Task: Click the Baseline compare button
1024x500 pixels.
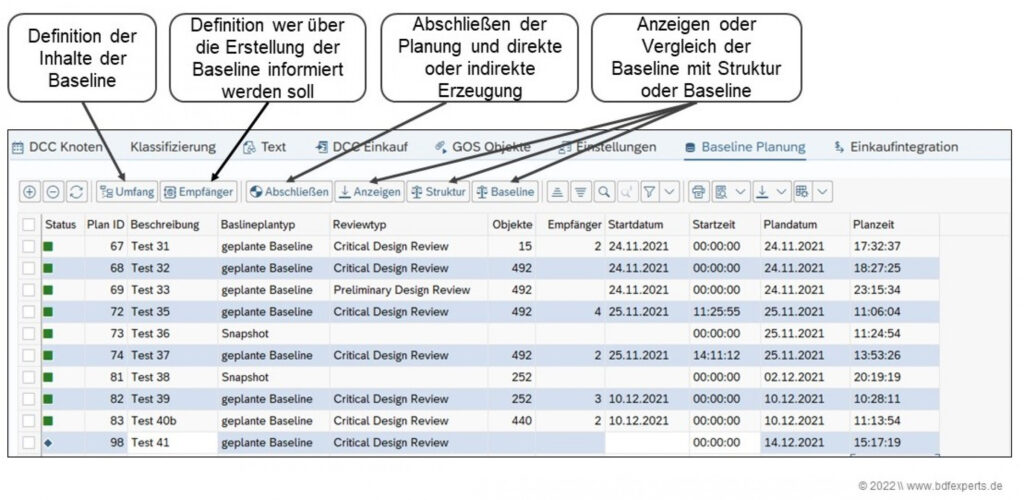Action: [505, 192]
